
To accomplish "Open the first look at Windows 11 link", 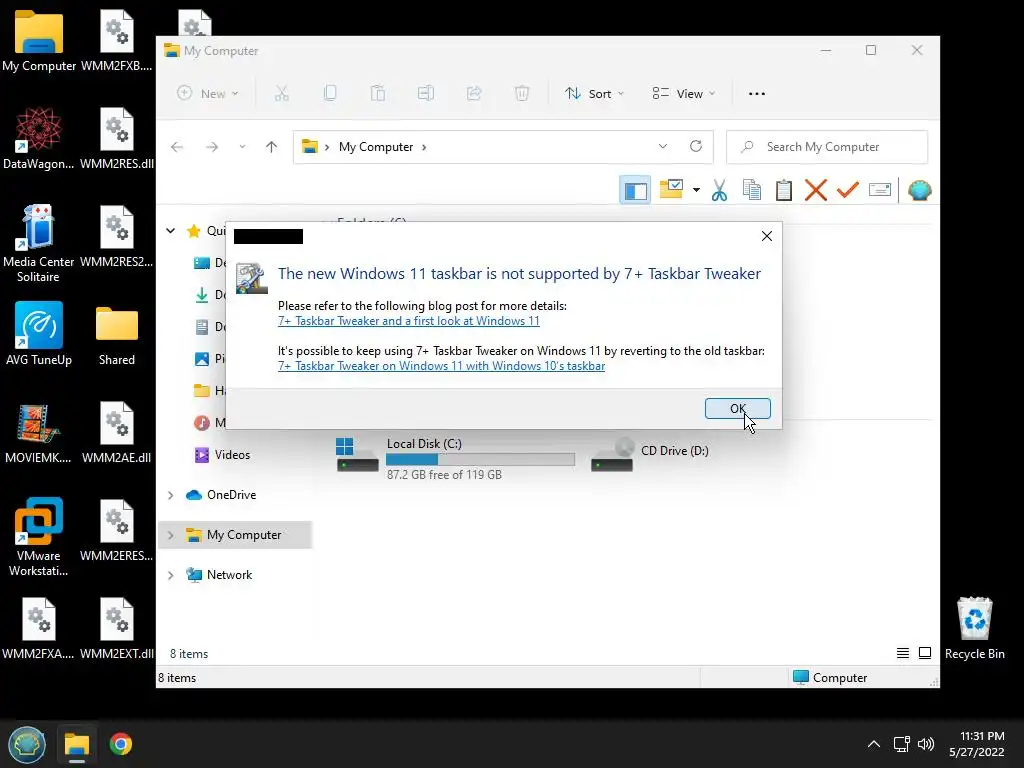I will [409, 321].
